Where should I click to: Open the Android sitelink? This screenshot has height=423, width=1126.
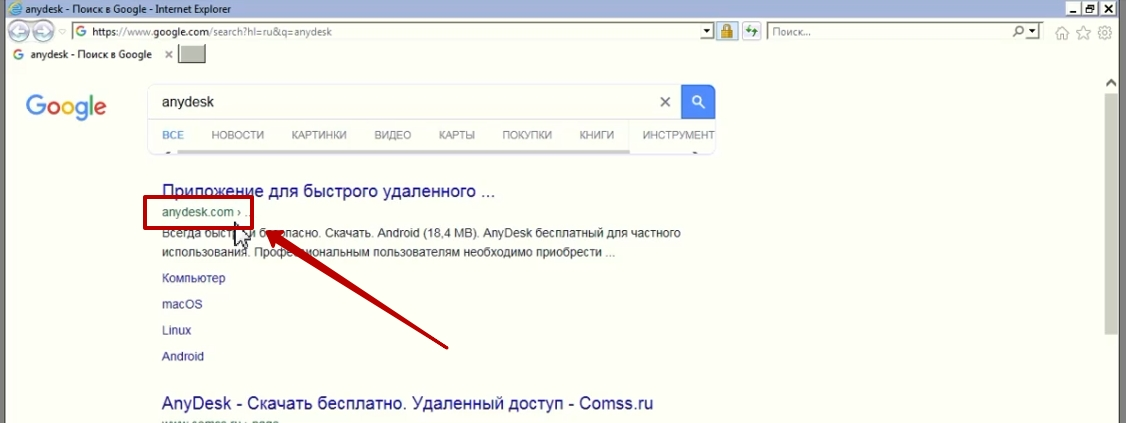(183, 356)
